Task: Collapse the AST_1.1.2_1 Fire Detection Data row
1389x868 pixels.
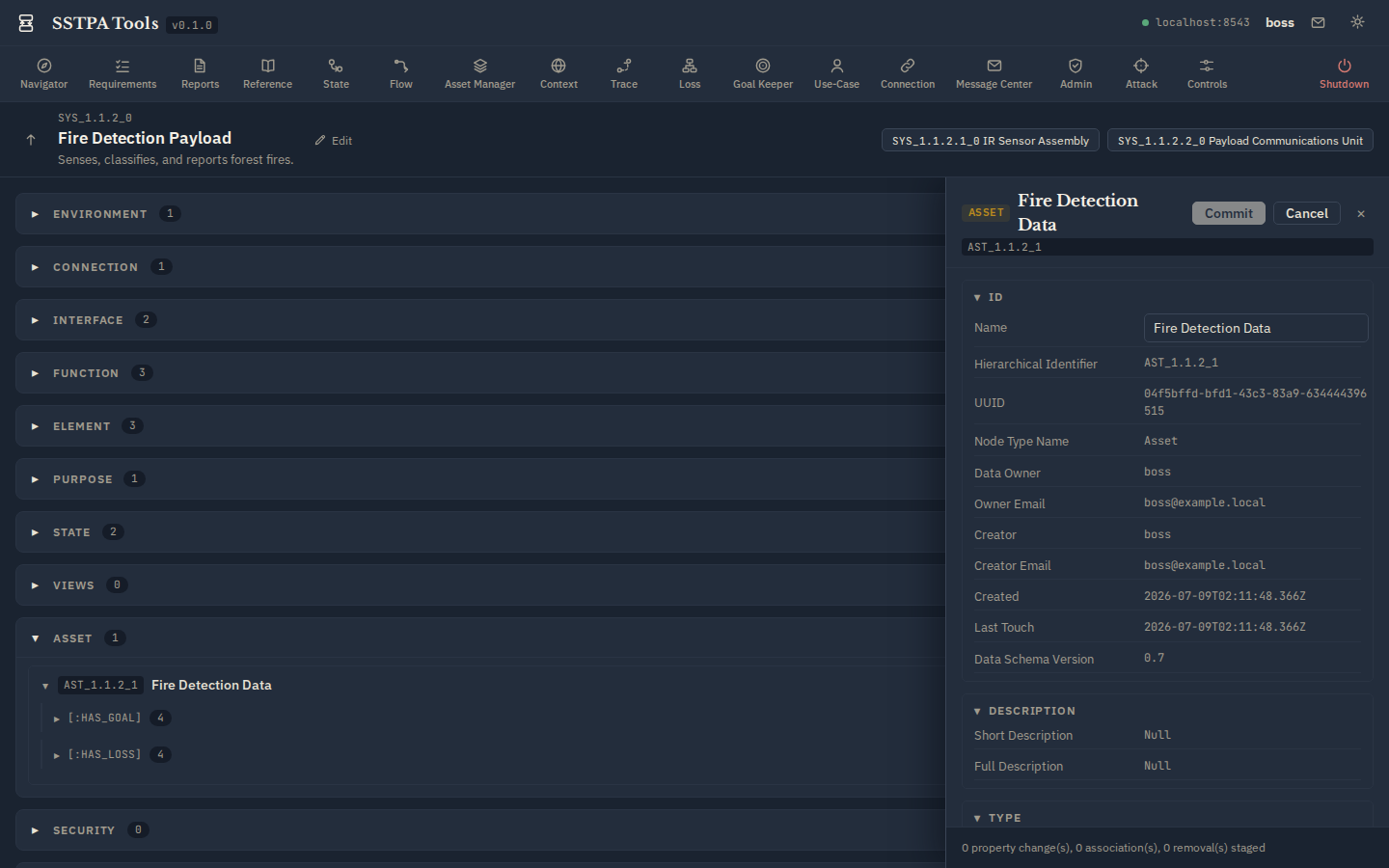Action: point(45,686)
